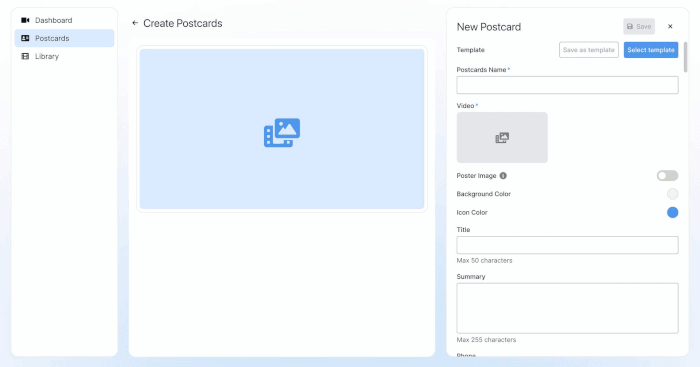
Task: Open the blue Icon Color swatch
Action: click(672, 213)
